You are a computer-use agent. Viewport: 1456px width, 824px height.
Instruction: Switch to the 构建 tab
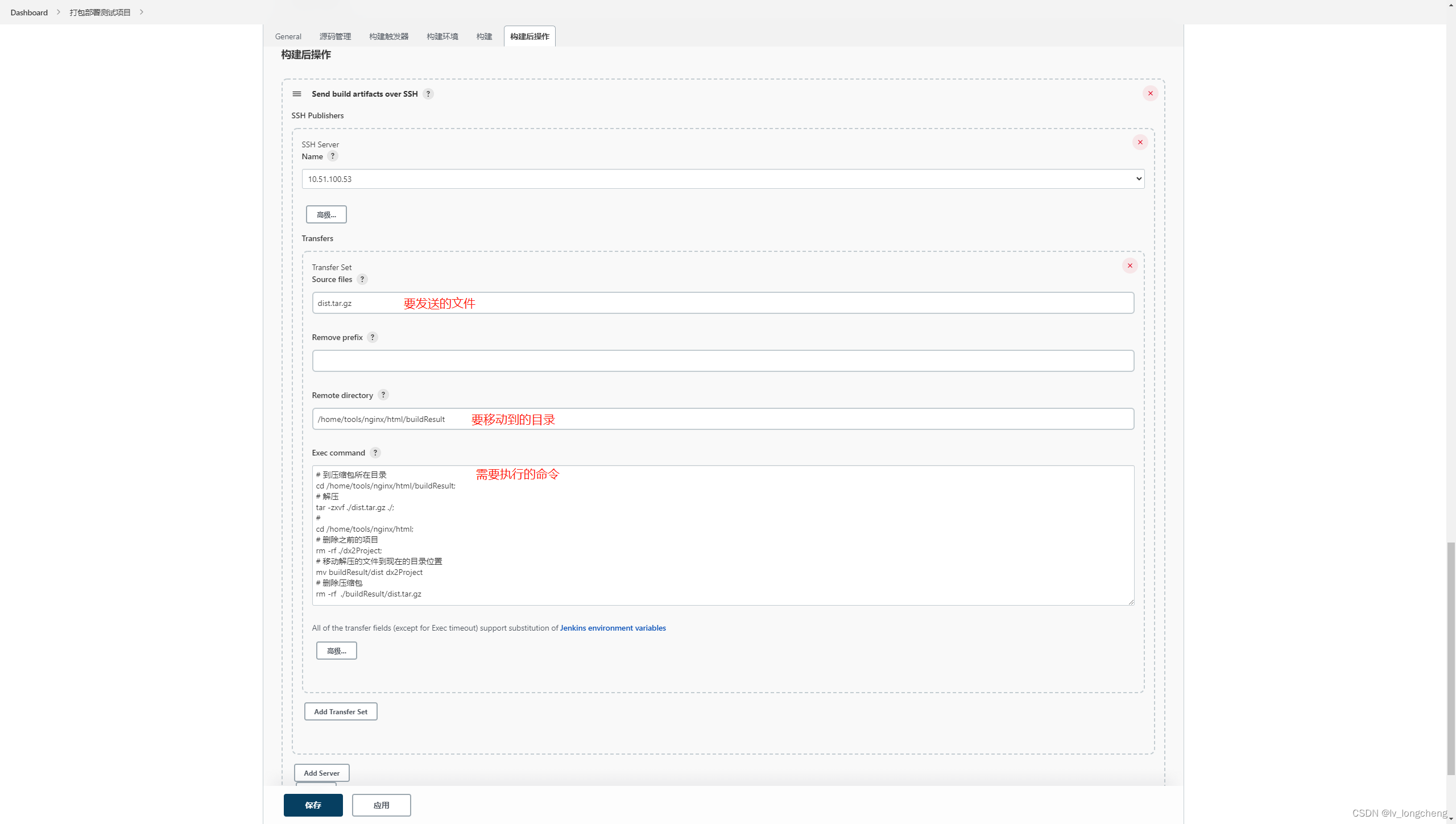coord(485,36)
